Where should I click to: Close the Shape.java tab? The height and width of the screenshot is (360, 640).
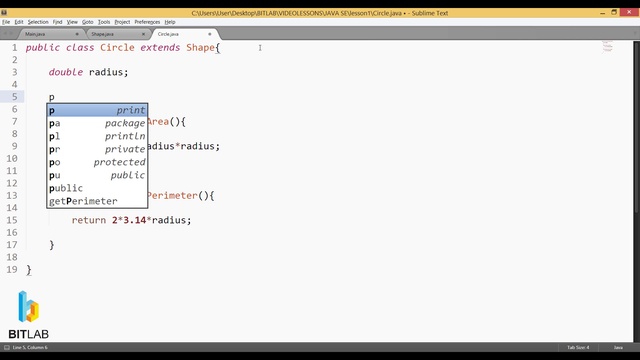pyautogui.click(x=143, y=34)
